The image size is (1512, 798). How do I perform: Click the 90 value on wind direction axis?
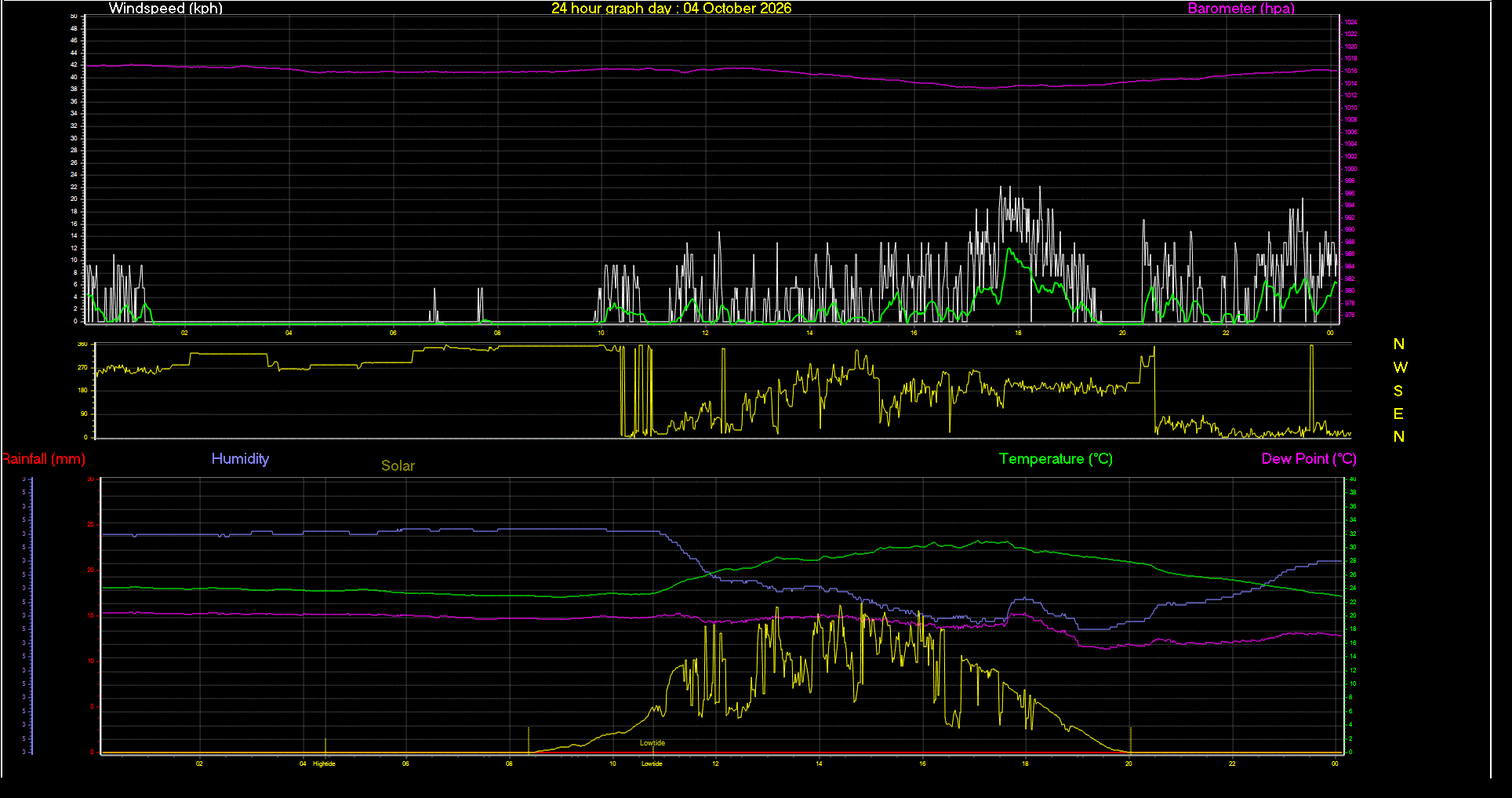click(x=84, y=414)
